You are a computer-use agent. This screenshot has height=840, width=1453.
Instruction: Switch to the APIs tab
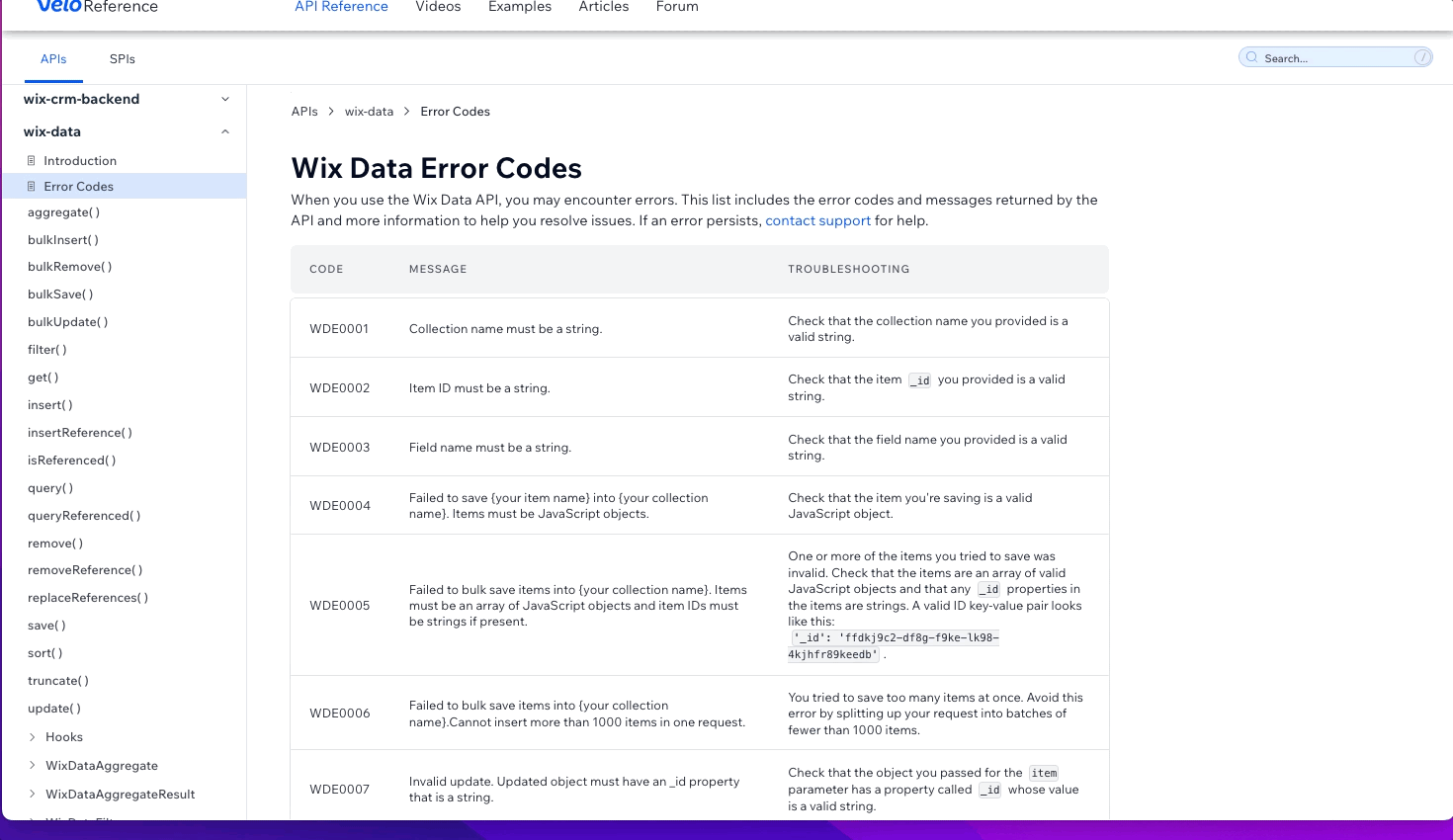[x=53, y=59]
